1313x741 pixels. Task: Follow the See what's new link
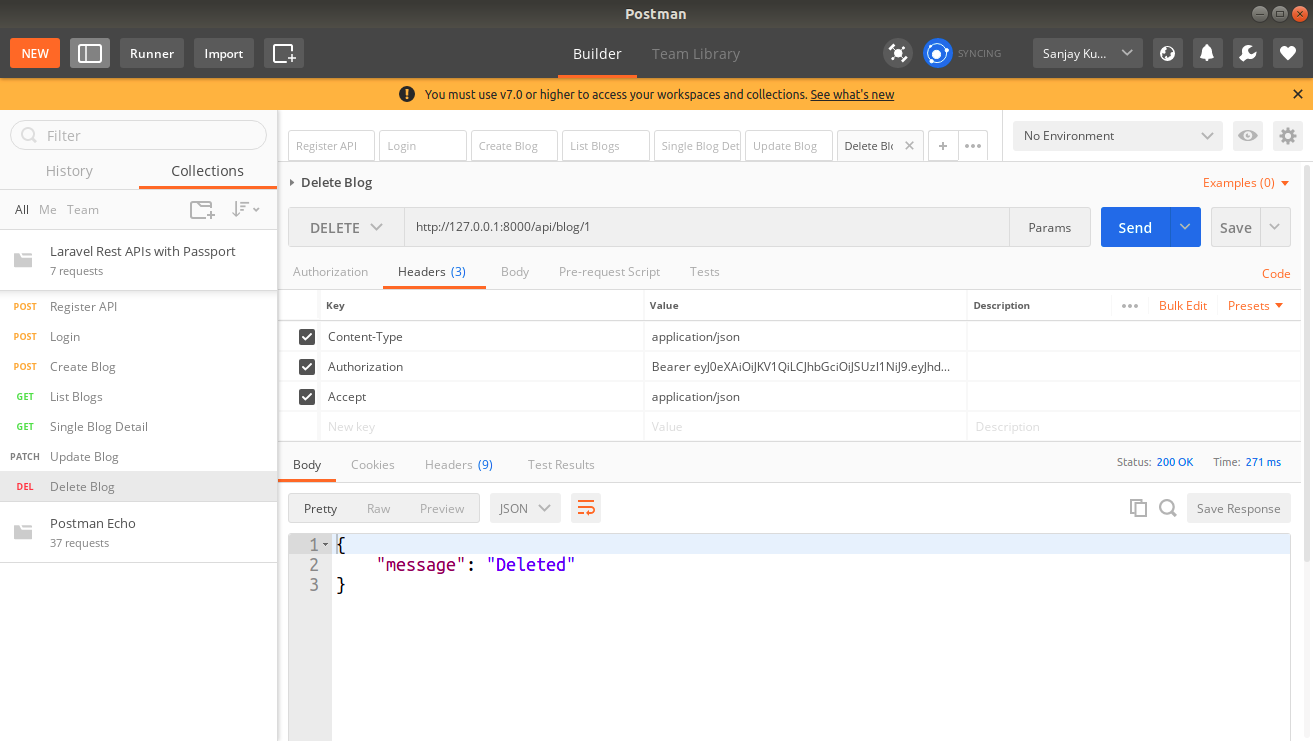click(852, 94)
